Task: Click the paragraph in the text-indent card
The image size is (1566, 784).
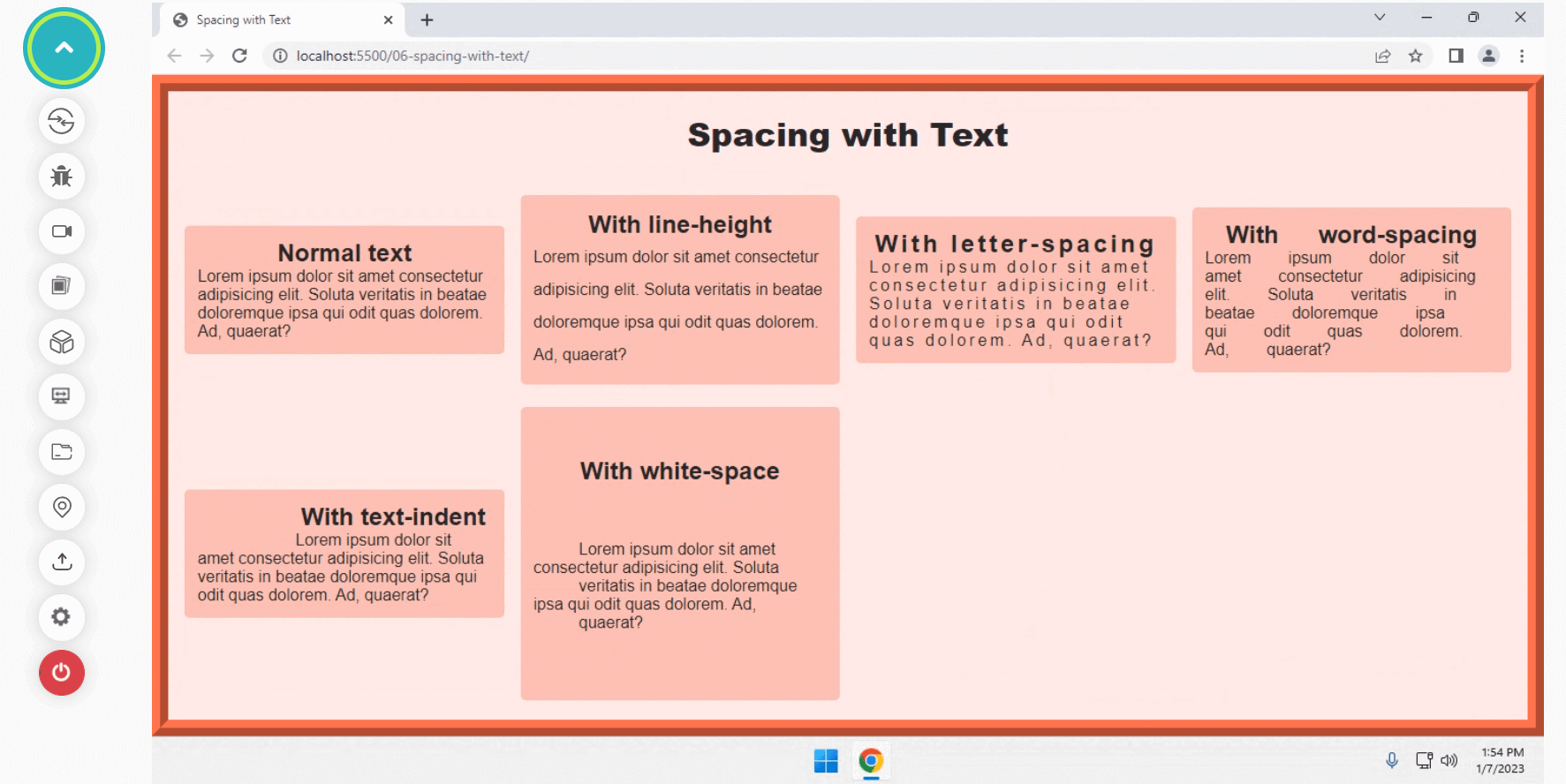Action: [341, 568]
